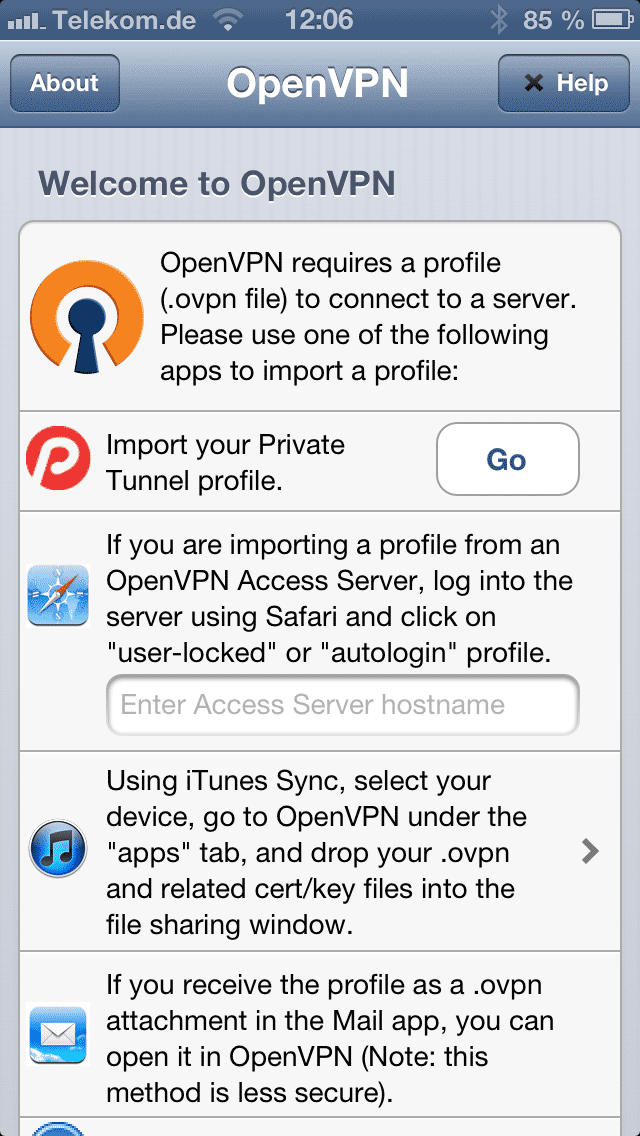Open the Help page
Screen dimensions: 640x1136
click(564, 83)
